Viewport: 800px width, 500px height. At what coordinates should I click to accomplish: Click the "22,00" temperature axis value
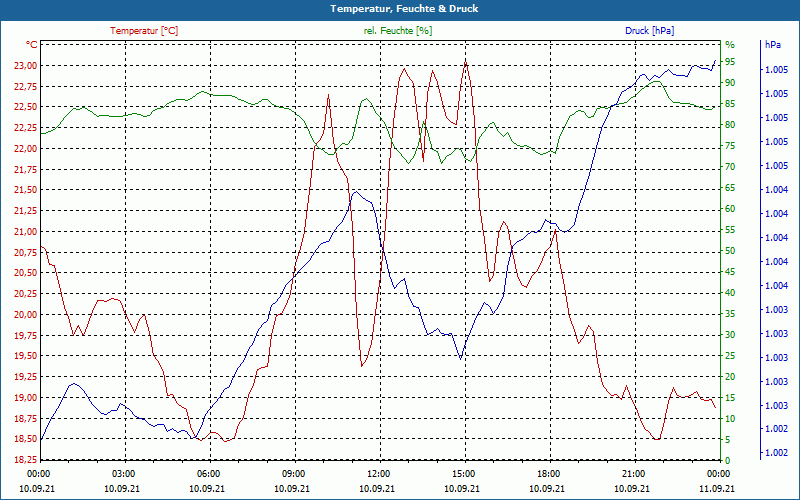coord(25,148)
